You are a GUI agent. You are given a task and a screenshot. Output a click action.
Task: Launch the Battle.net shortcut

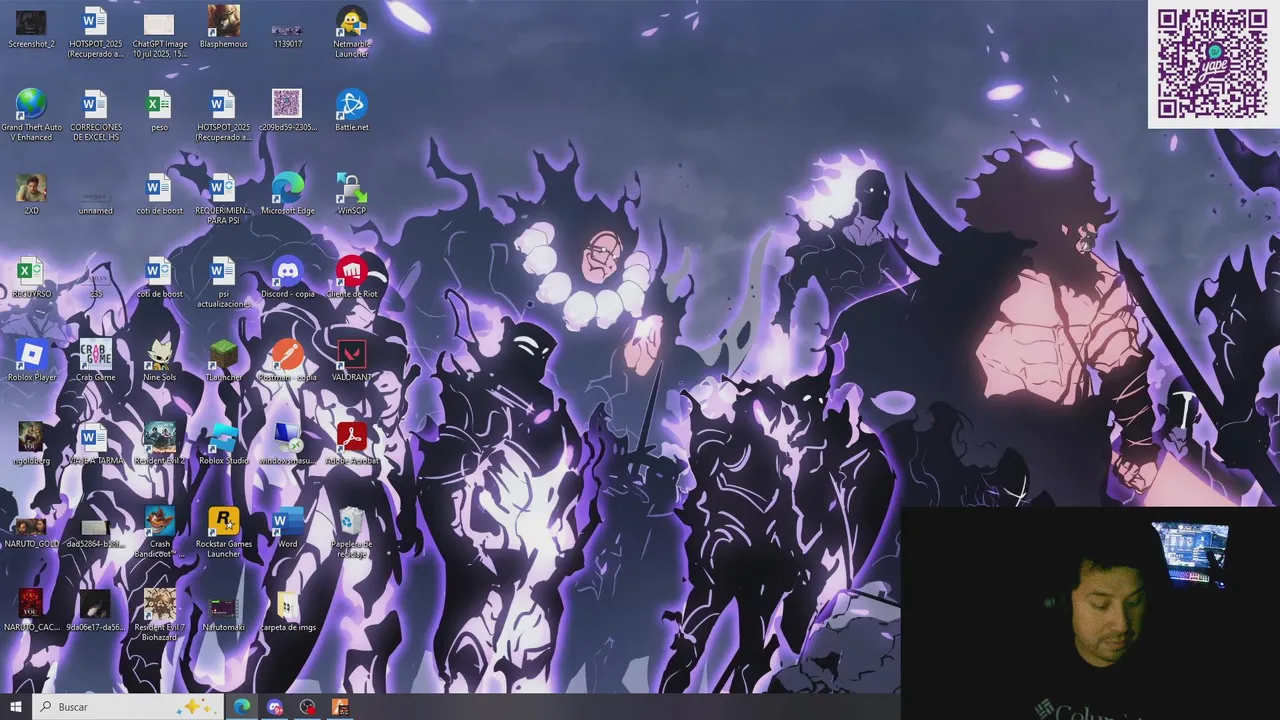[351, 111]
